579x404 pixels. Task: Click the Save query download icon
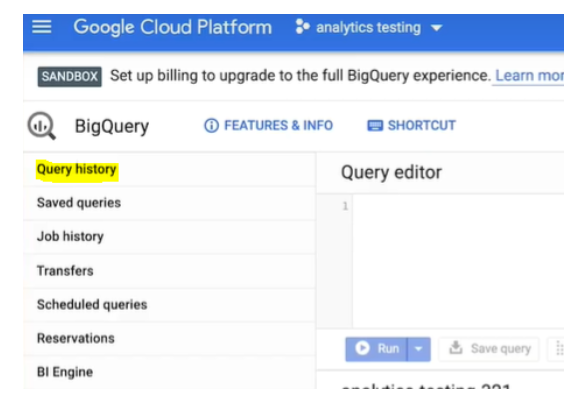coord(456,348)
